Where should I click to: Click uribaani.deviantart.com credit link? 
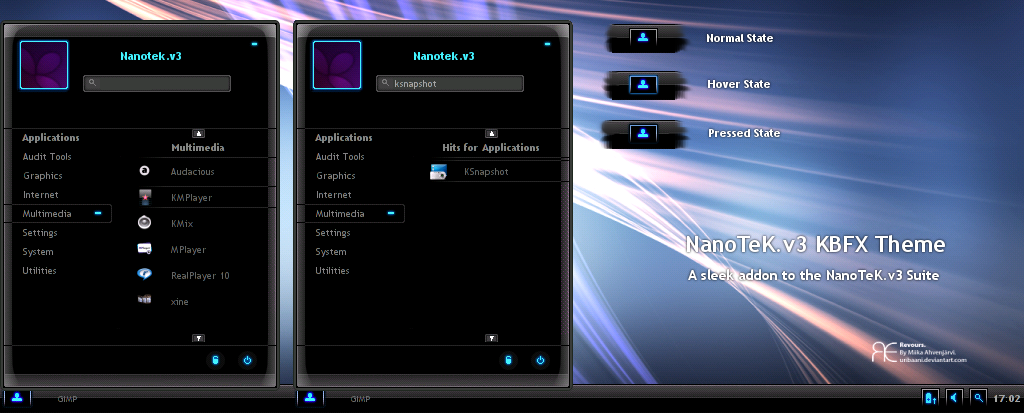(x=933, y=360)
